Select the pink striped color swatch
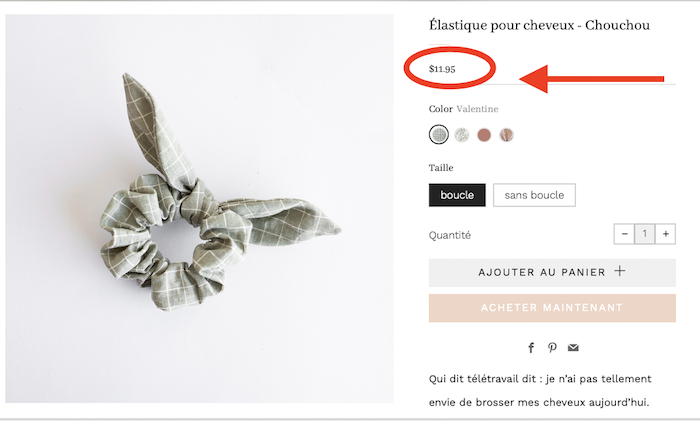 (506, 134)
